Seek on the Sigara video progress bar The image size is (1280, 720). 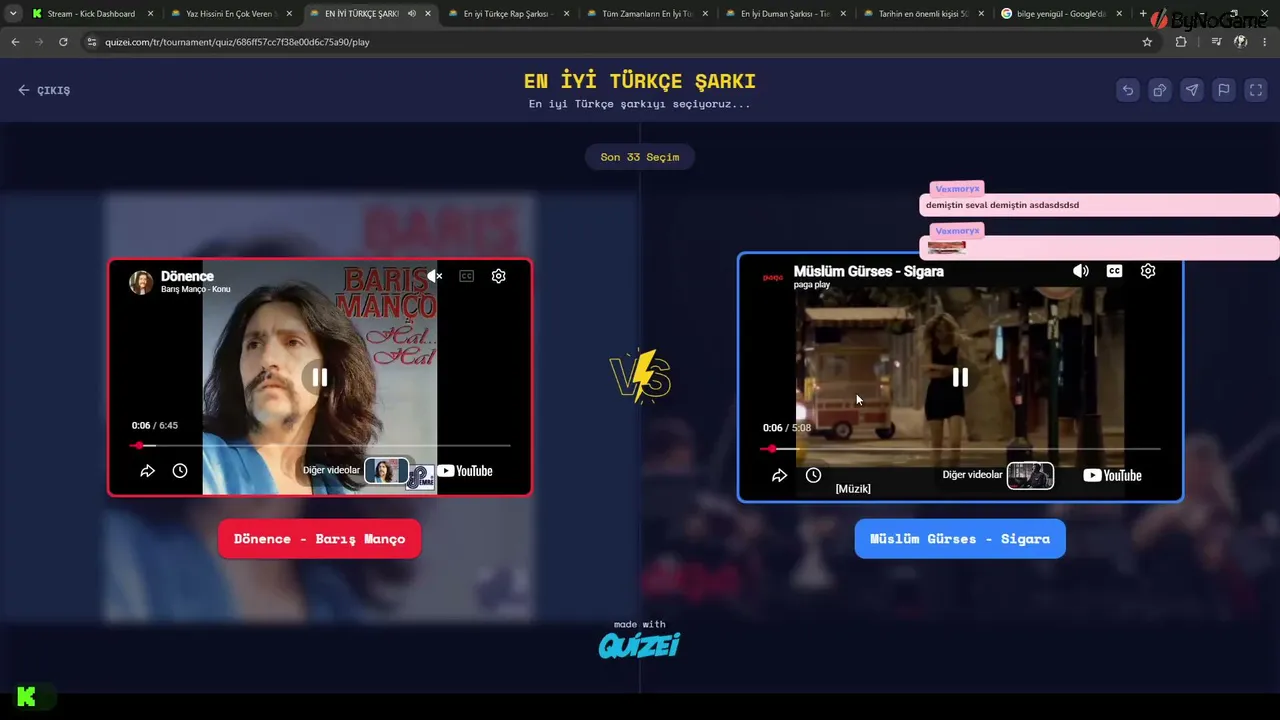961,449
